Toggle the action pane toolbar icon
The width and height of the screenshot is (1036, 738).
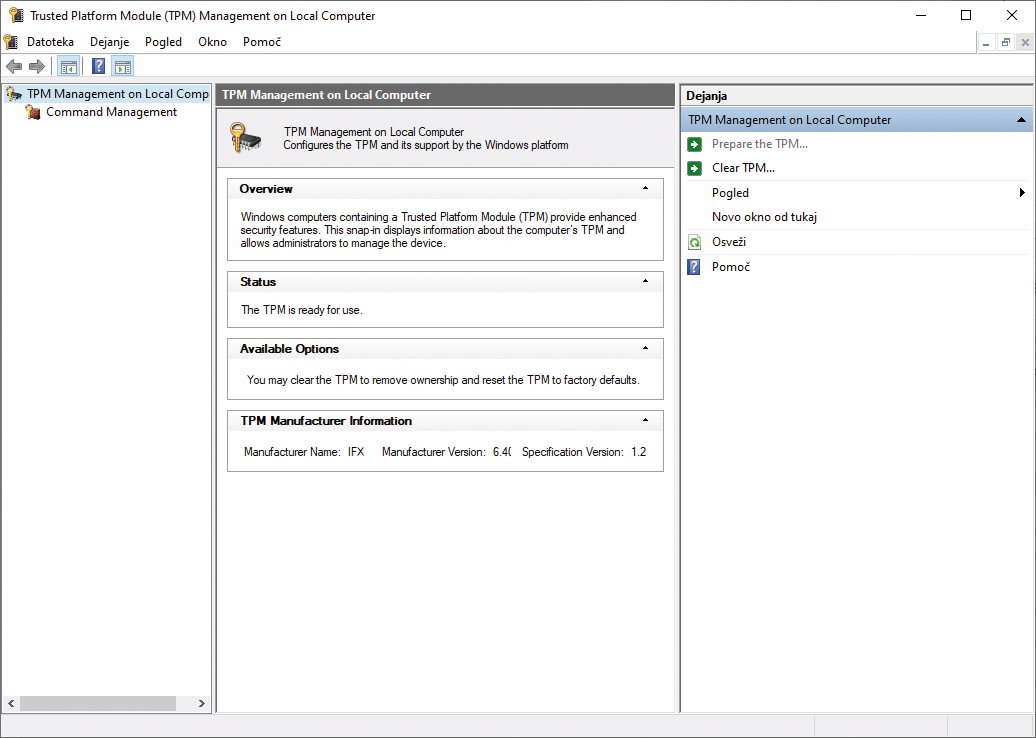pyautogui.click(x=123, y=66)
